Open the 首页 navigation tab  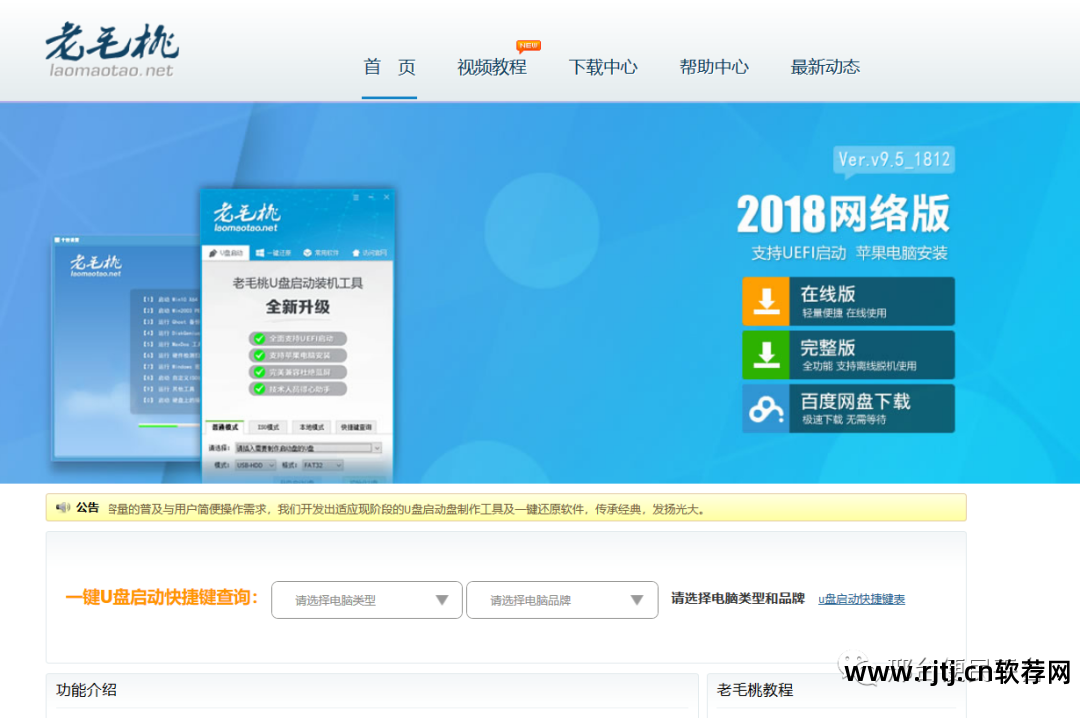point(389,67)
